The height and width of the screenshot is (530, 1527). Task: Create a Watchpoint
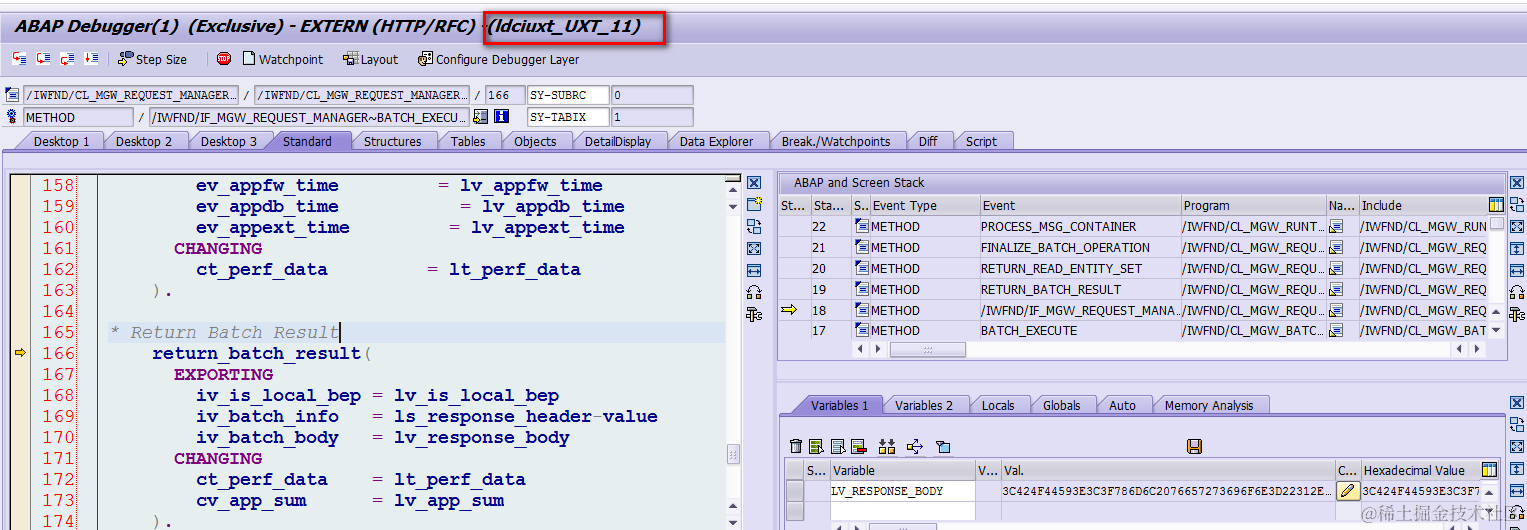pos(283,59)
